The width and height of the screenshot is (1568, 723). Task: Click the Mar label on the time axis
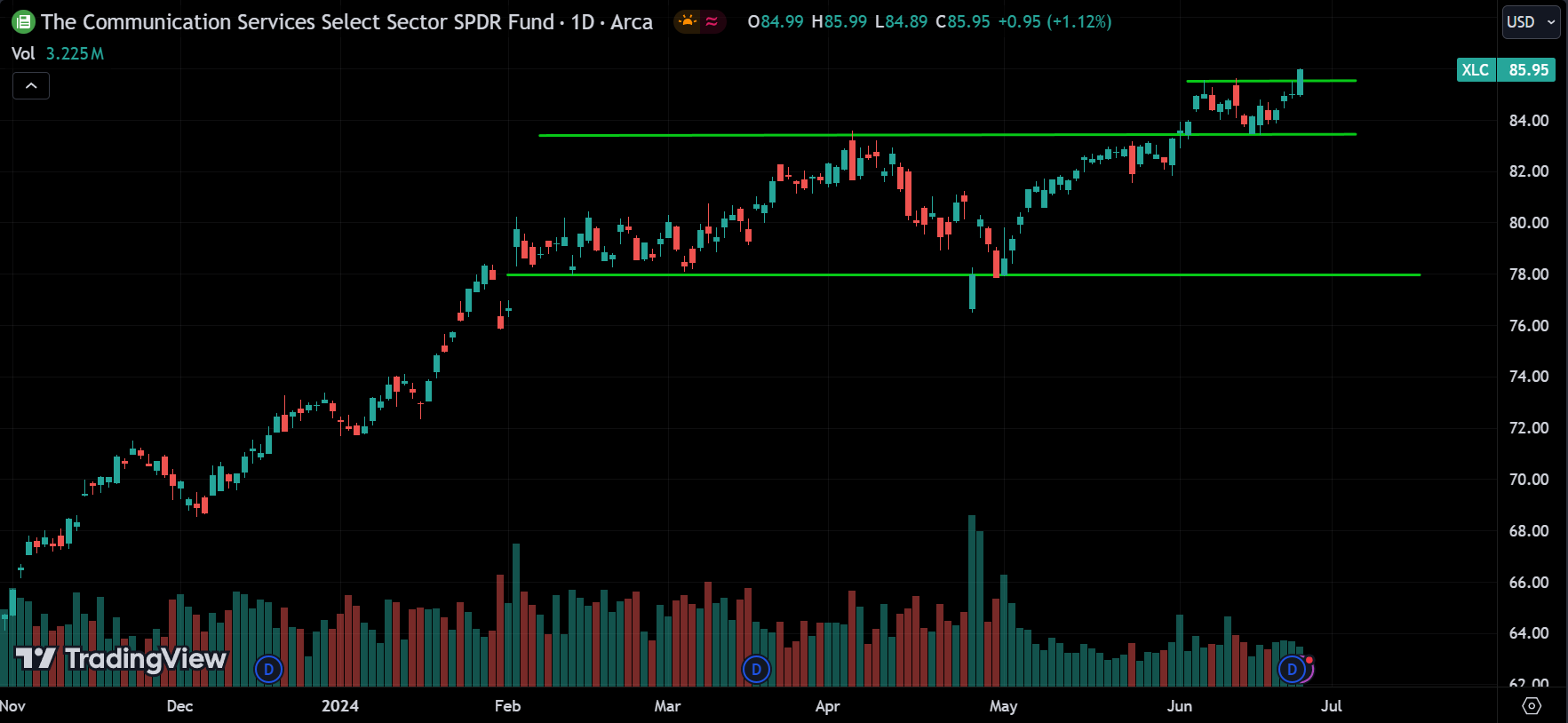[x=667, y=706]
